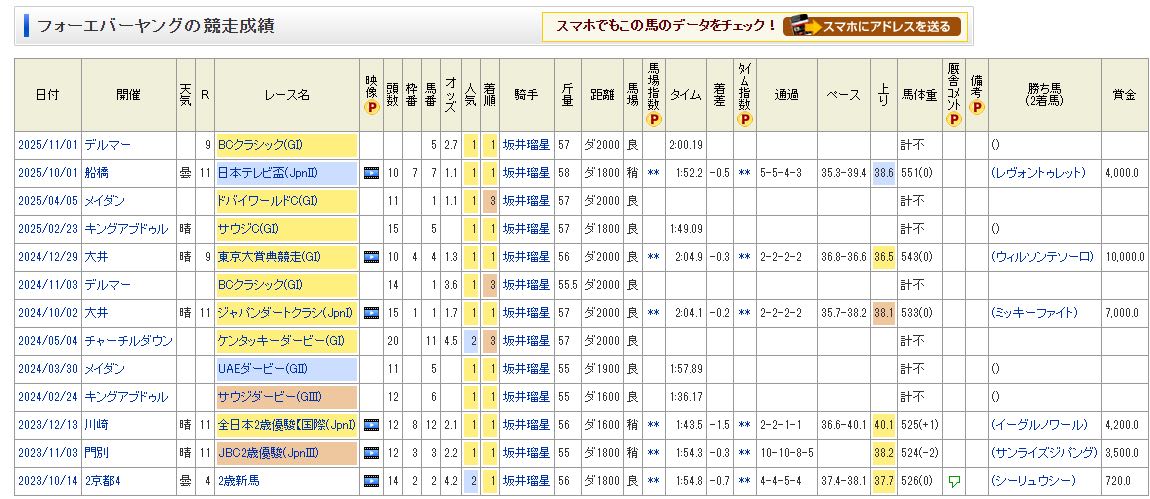This screenshot has height=499, width=1150.
Task: Open jockey 坂井瑠星 link in first row
Action: tap(525, 145)
